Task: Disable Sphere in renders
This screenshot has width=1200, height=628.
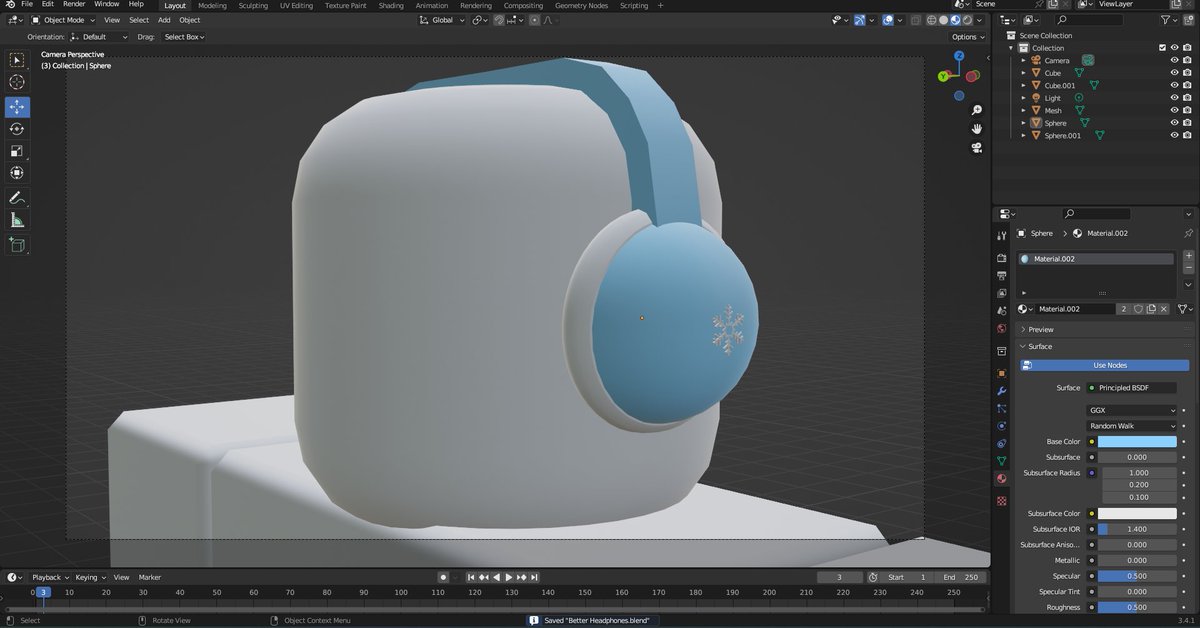Action: click(x=1187, y=123)
